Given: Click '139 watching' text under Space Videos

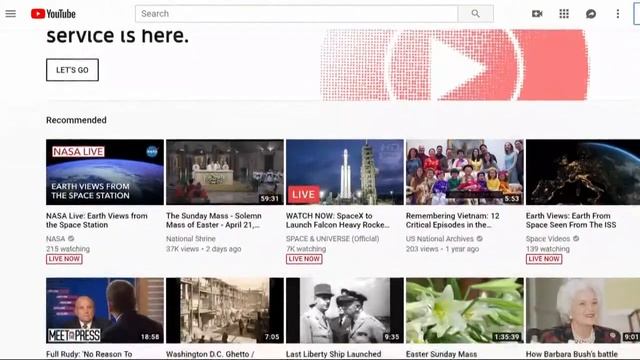Looking at the screenshot, I should (548, 249).
